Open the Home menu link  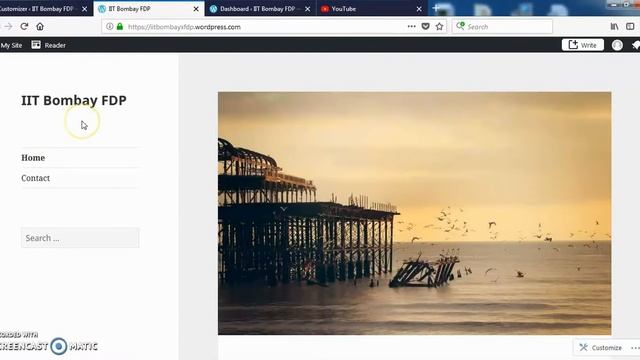(x=33, y=158)
